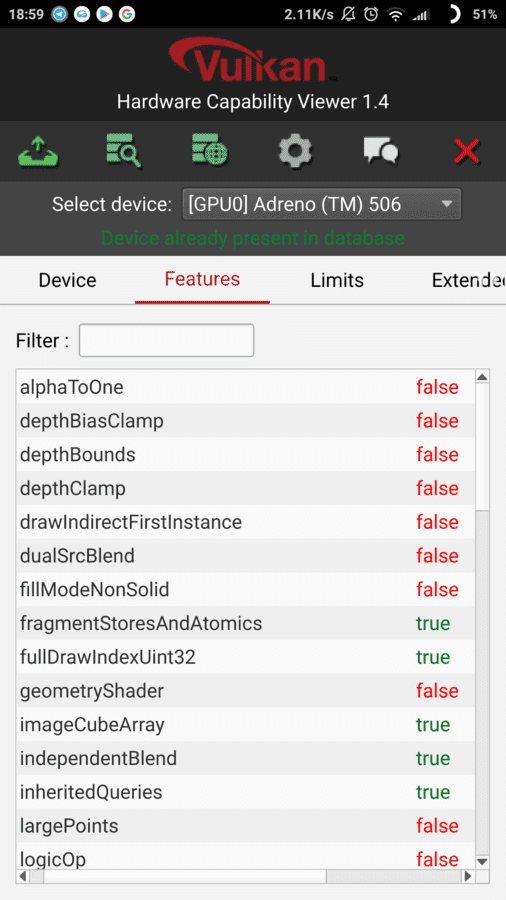
Task: Tap the alarm clock status icon
Action: coord(371,14)
